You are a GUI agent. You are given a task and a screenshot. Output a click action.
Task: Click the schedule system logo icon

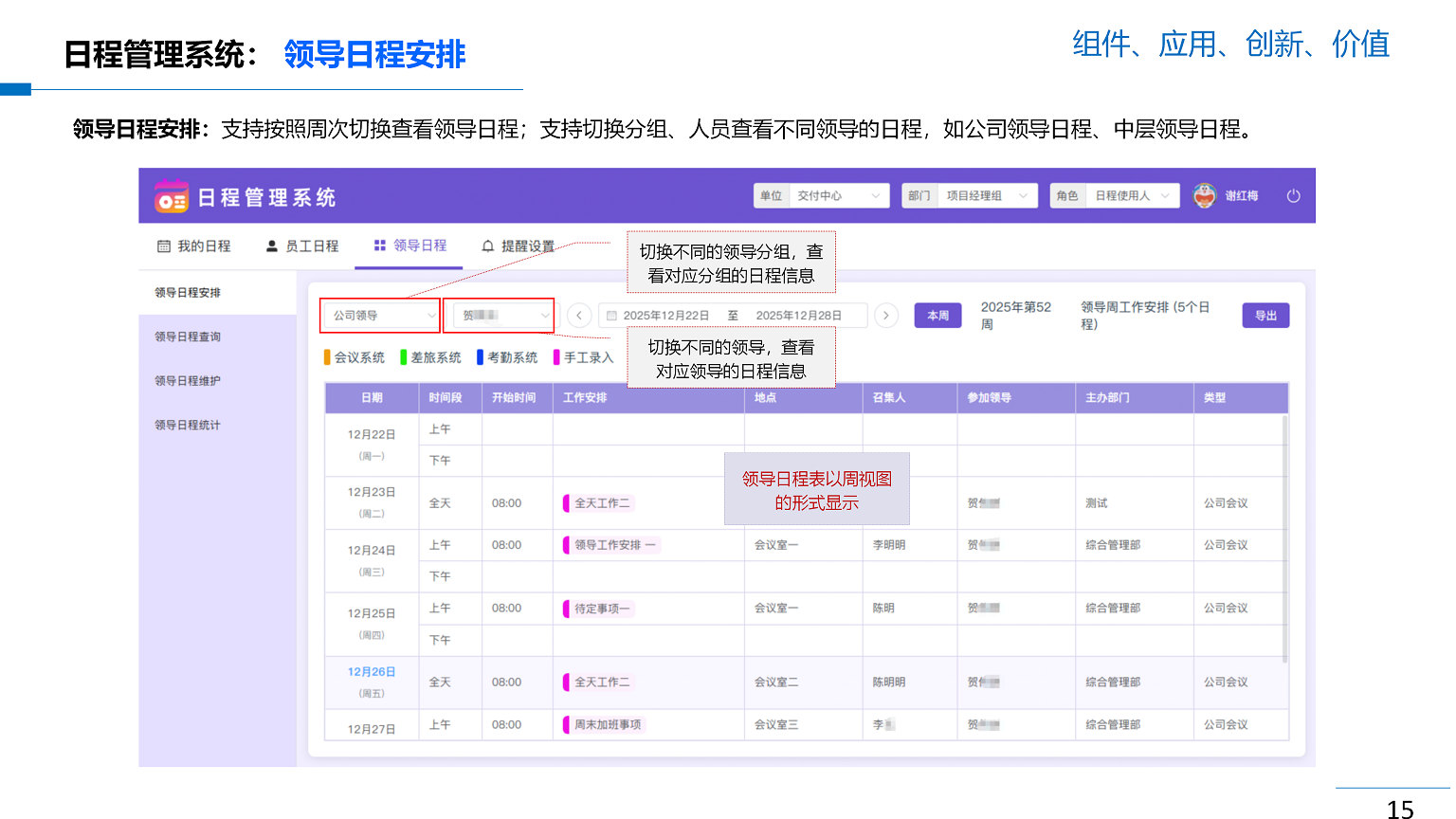click(172, 196)
